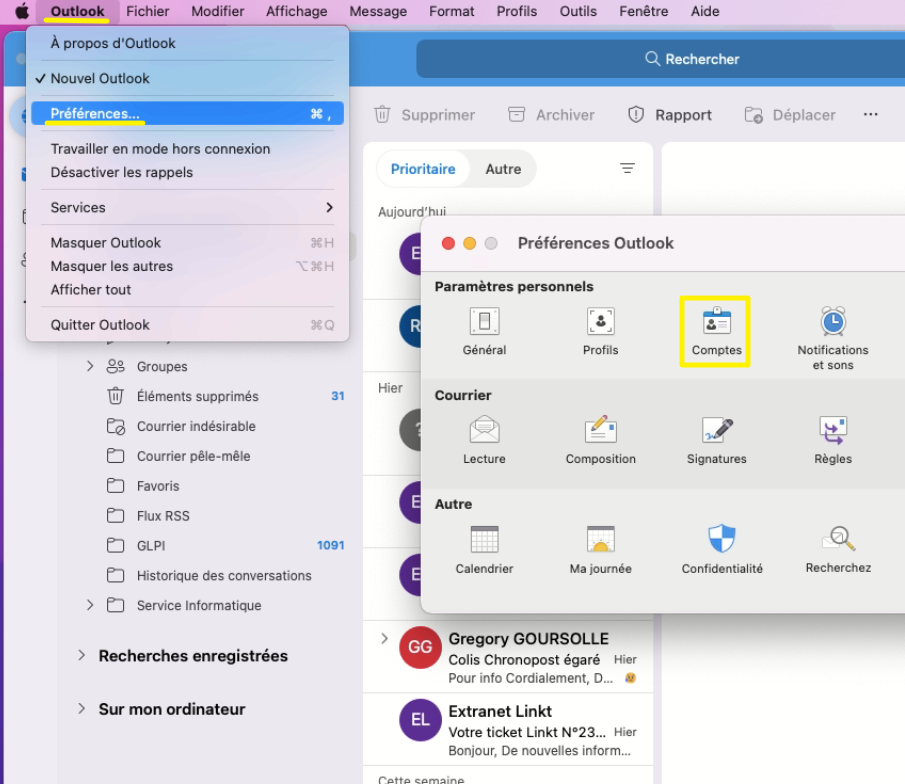Toggle the Nouvel Outlook checked menu item
The width and height of the screenshot is (905, 784).
187,78
